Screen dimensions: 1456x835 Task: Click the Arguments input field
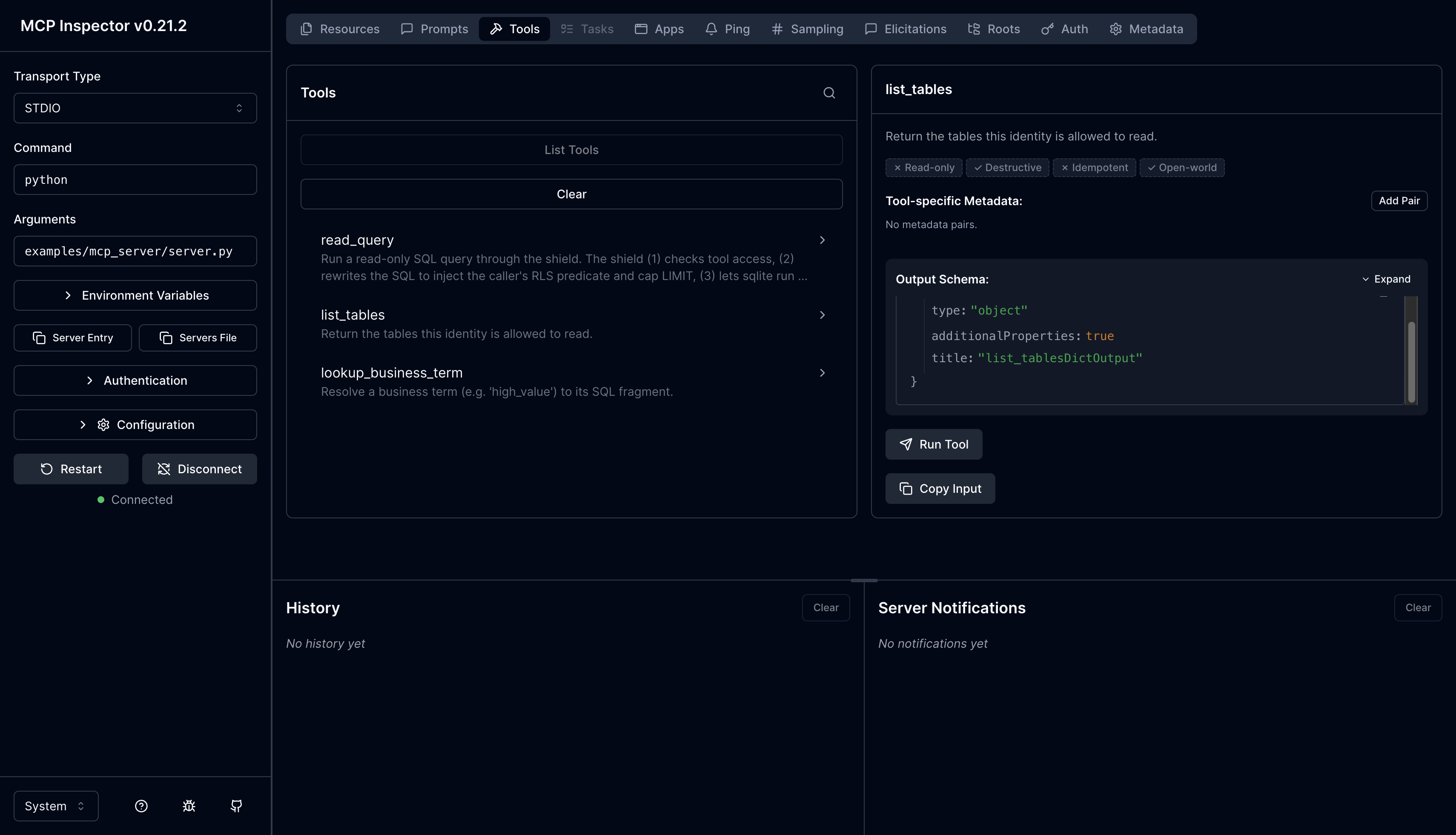coord(135,251)
